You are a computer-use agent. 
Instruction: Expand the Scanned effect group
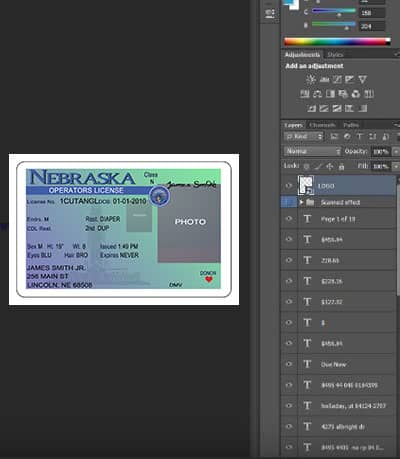click(301, 202)
